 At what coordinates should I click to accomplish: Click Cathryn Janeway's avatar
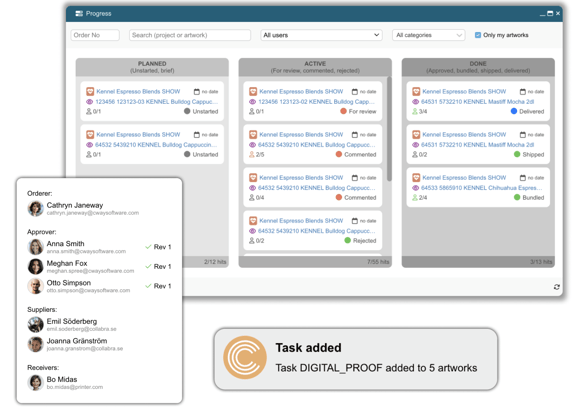pos(35,208)
